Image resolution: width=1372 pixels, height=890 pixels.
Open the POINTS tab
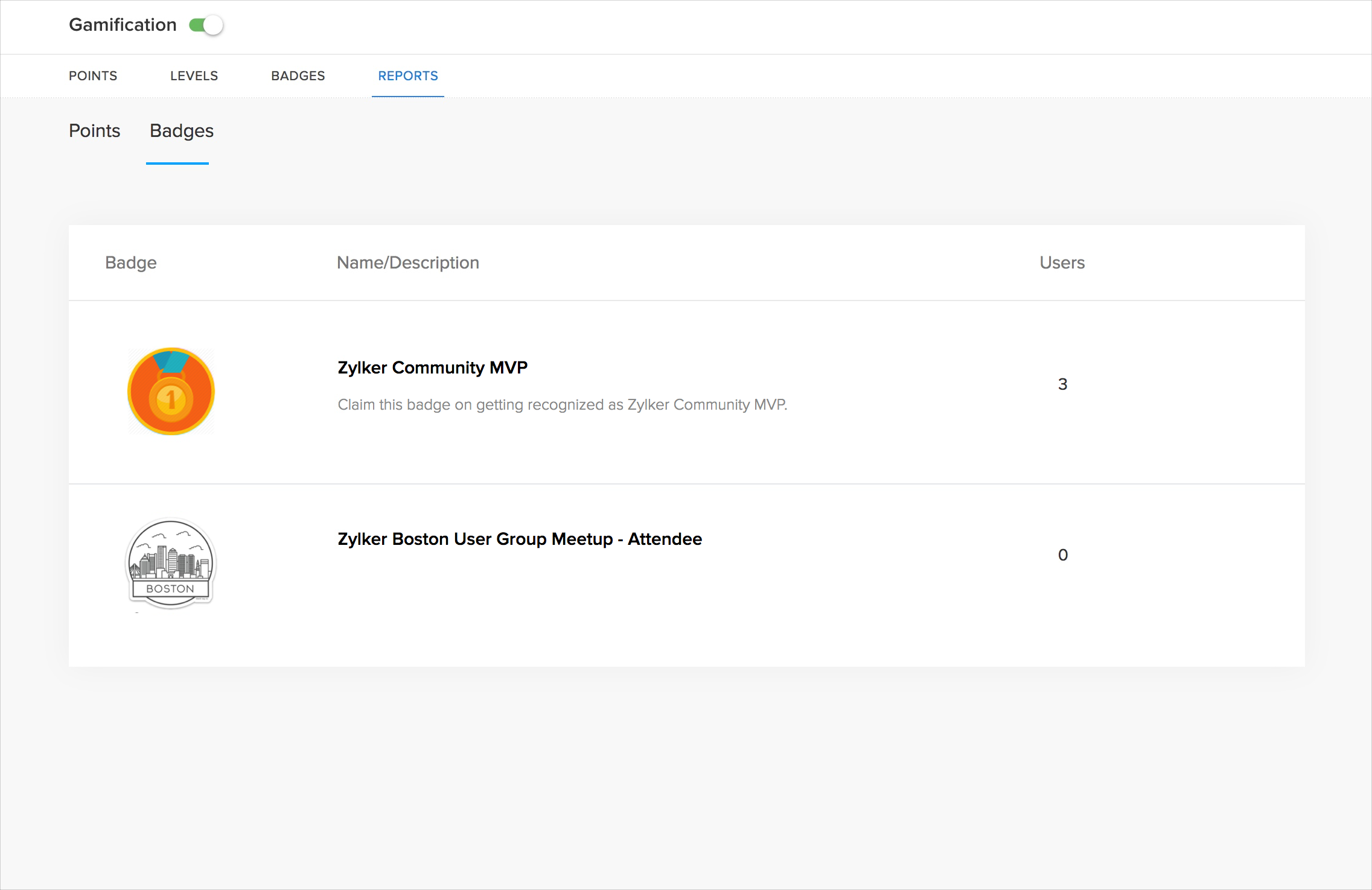[93, 76]
